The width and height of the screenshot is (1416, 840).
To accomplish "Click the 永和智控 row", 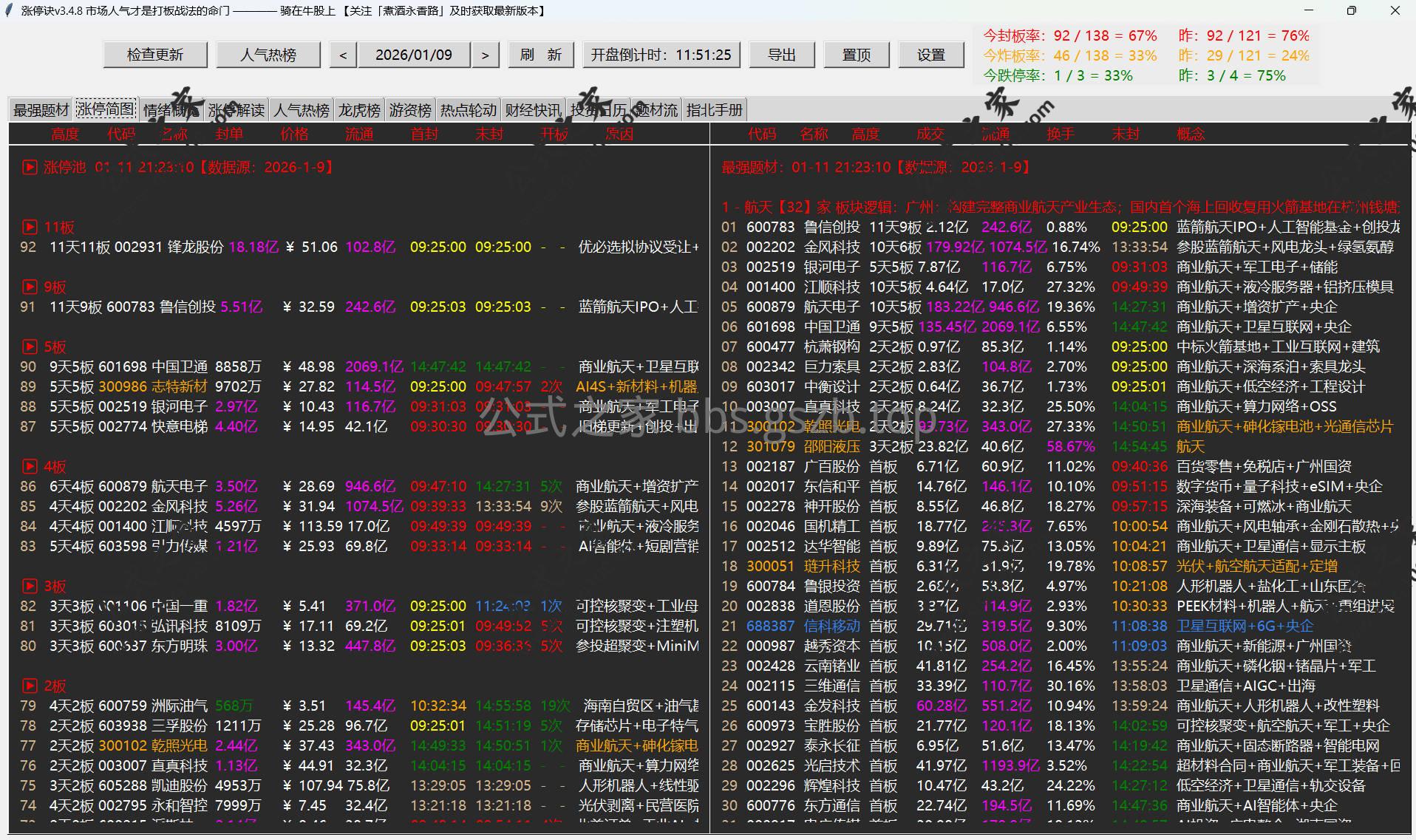I will click(x=359, y=805).
